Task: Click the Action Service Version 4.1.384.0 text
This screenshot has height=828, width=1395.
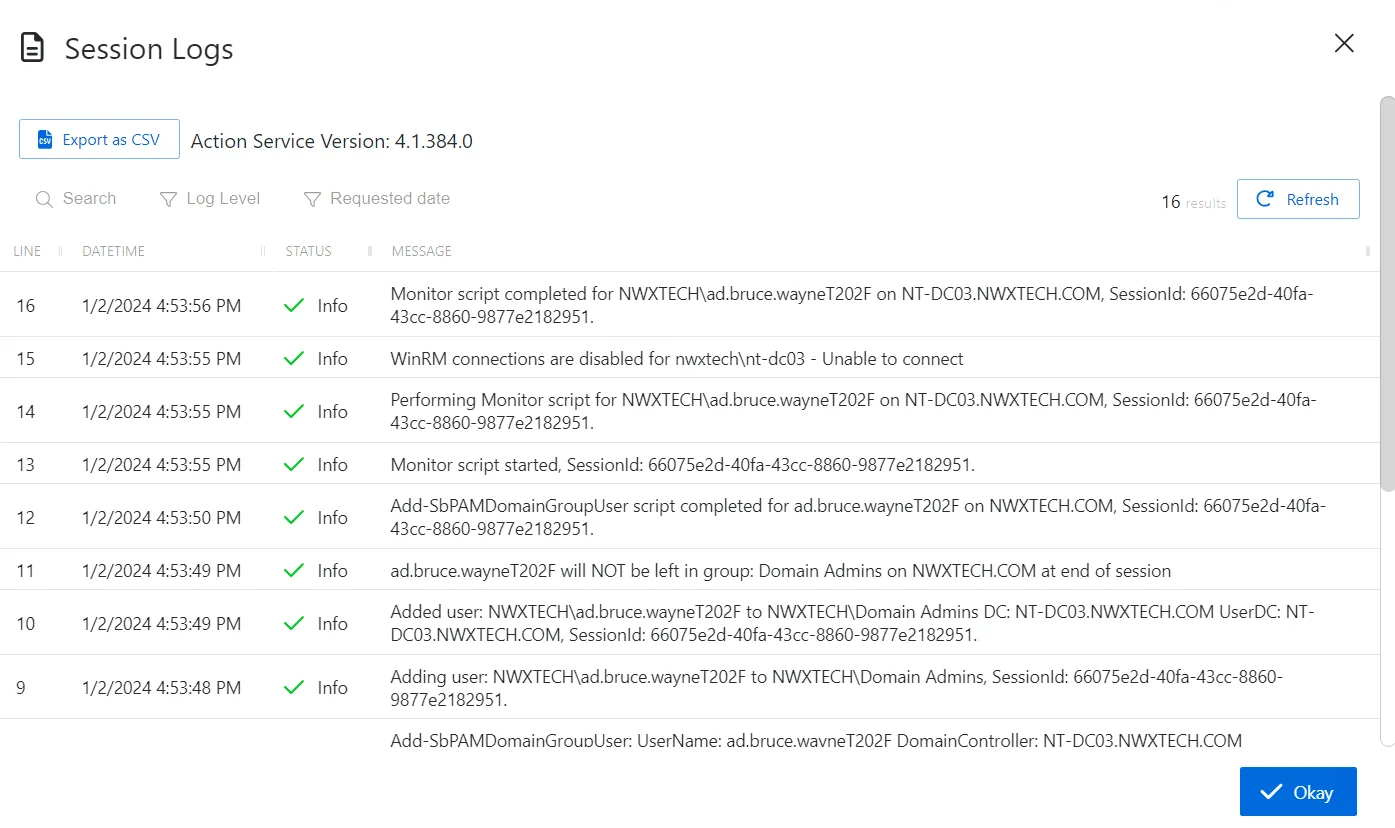Action: pyautogui.click(x=331, y=141)
